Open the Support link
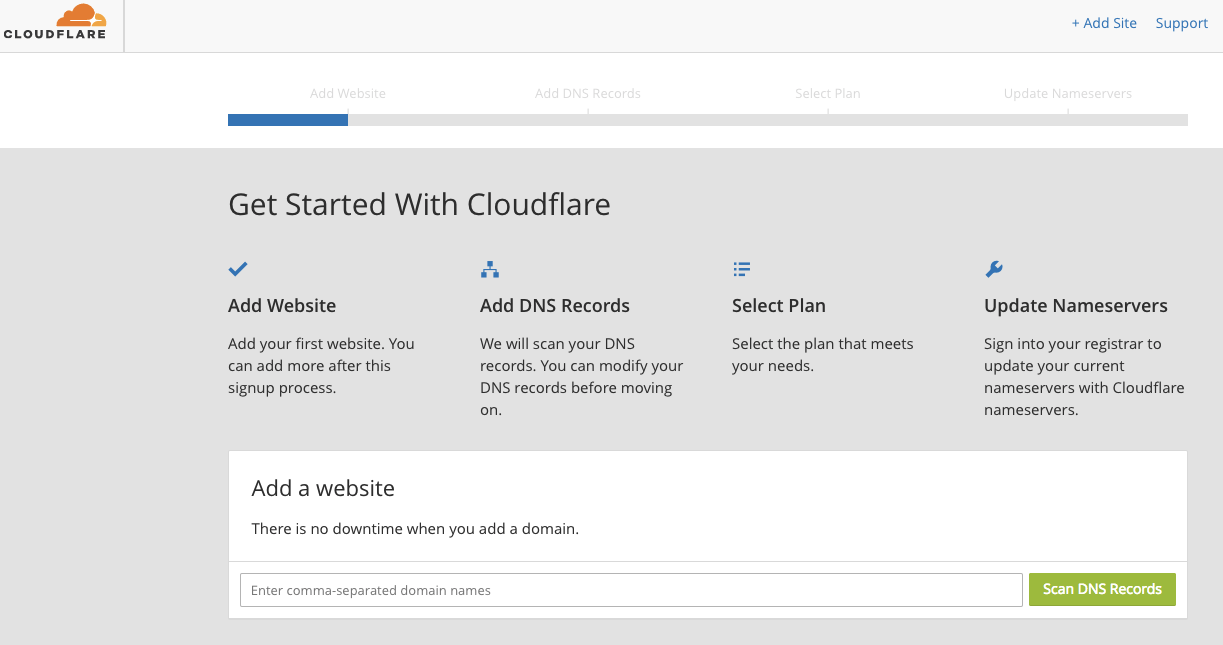Screen dimensions: 1223x645 [x=1181, y=23]
